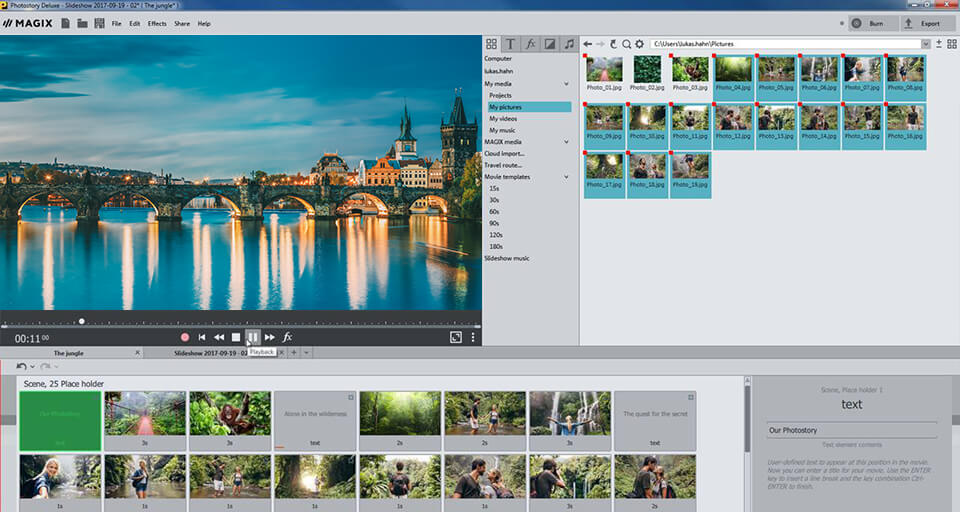Screen dimensions: 960x512
Task: Search media with the magnifier icon
Action: click(x=626, y=44)
